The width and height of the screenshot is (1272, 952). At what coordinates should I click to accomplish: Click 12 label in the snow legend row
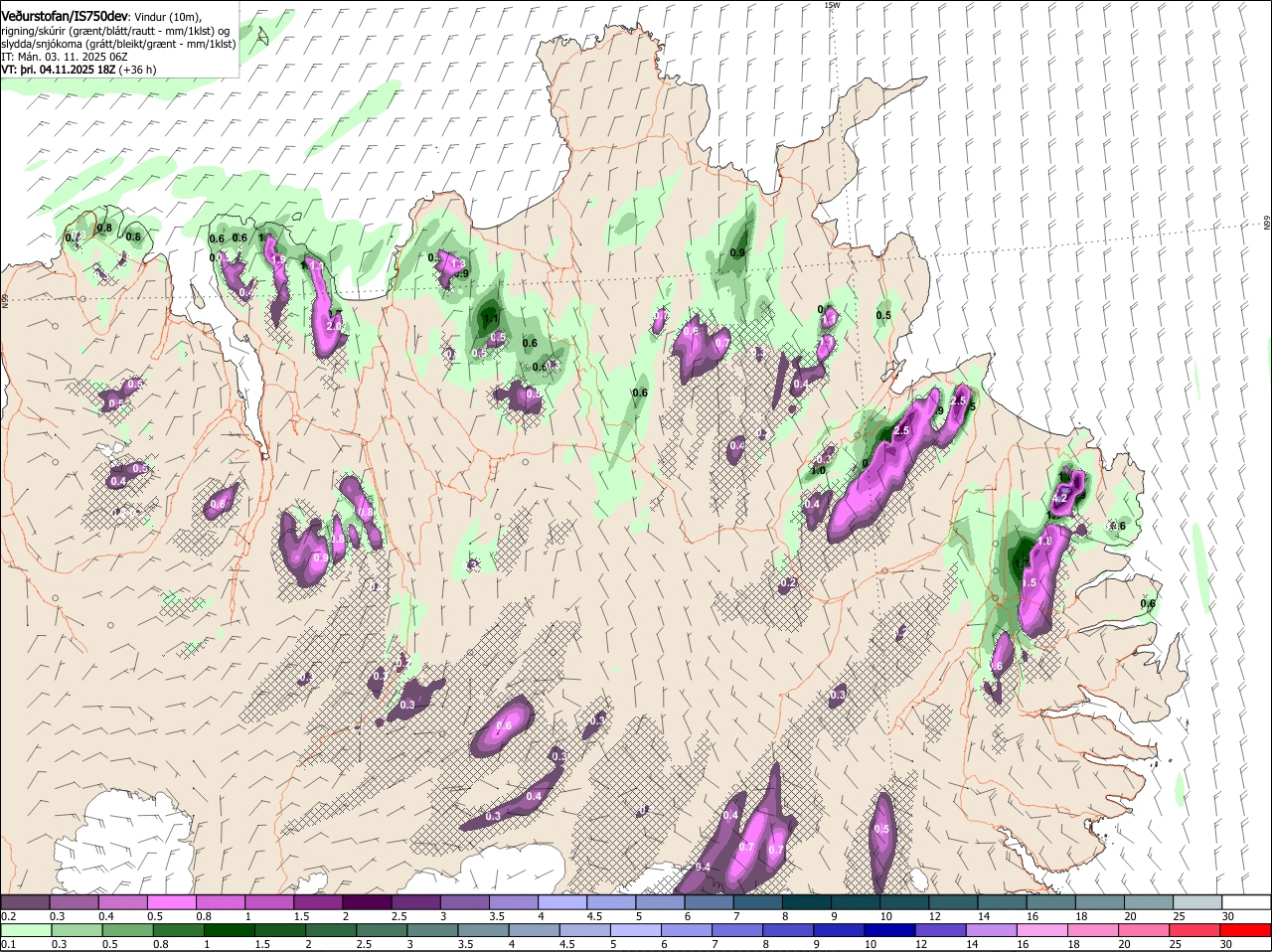click(x=934, y=916)
